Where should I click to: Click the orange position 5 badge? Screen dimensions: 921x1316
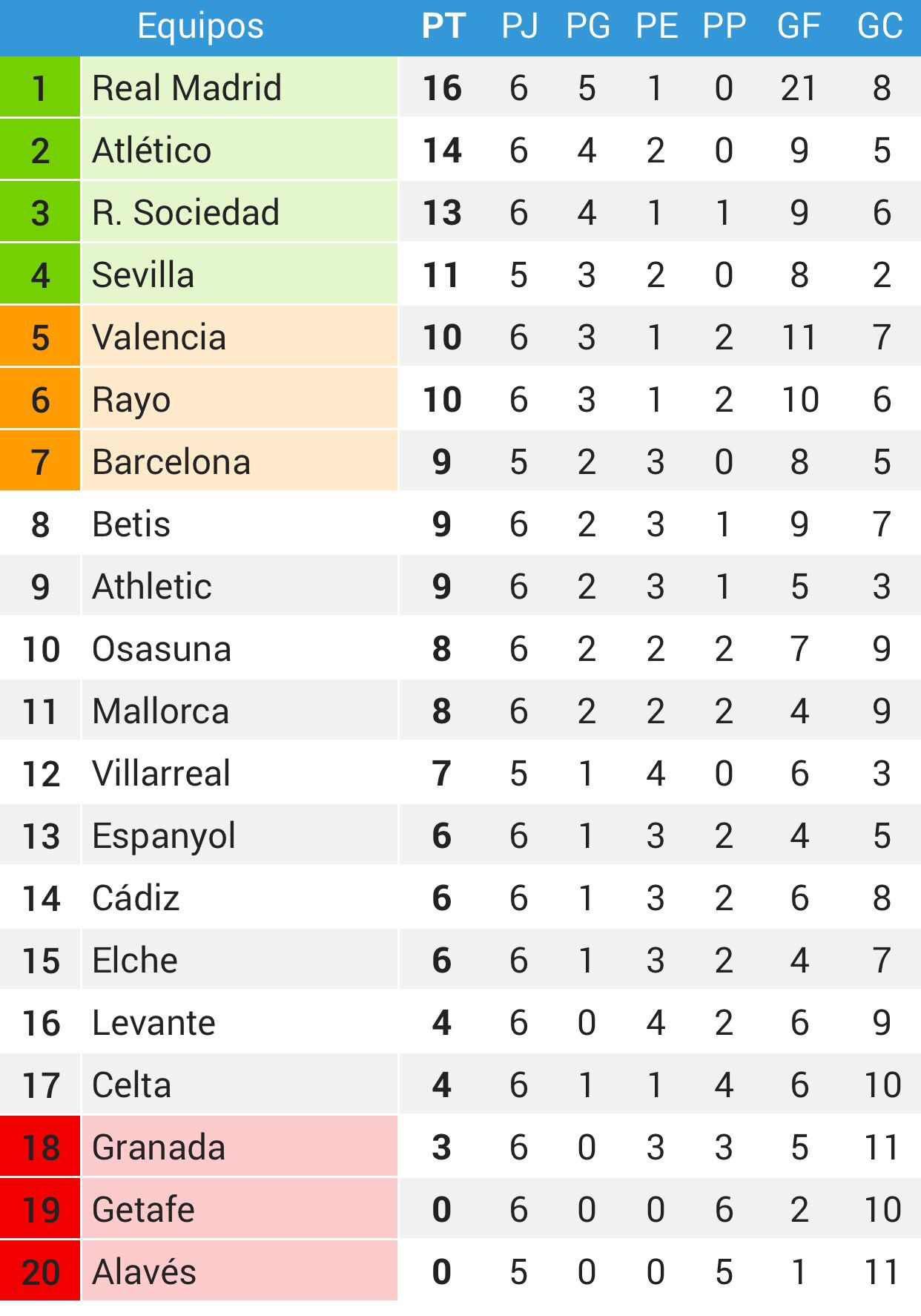[x=40, y=337]
